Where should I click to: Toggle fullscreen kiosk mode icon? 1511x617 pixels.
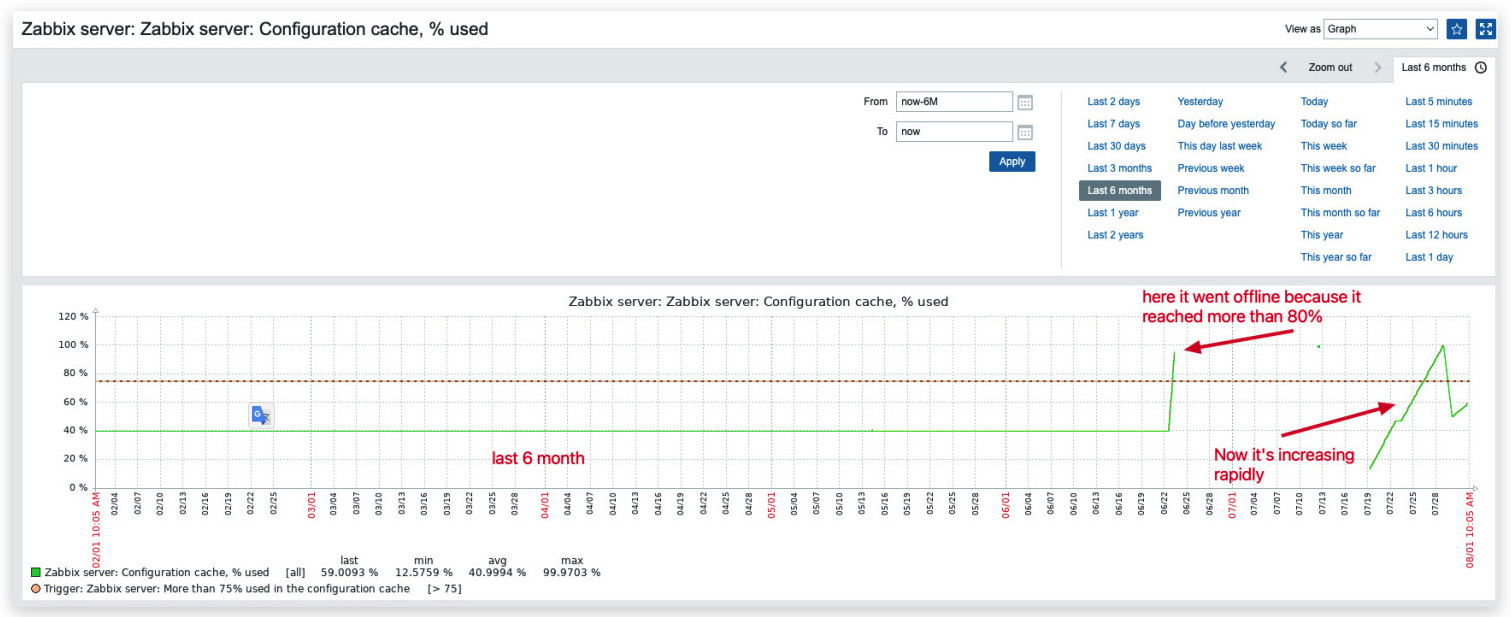click(1485, 29)
